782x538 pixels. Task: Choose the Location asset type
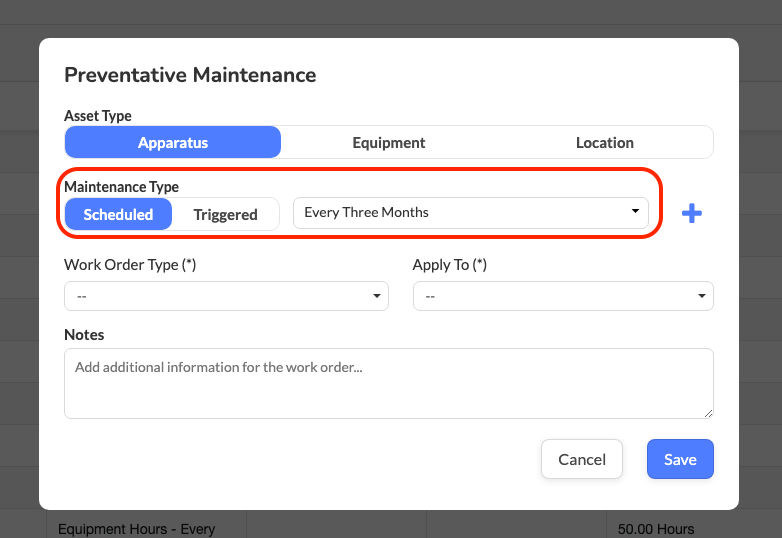click(604, 143)
